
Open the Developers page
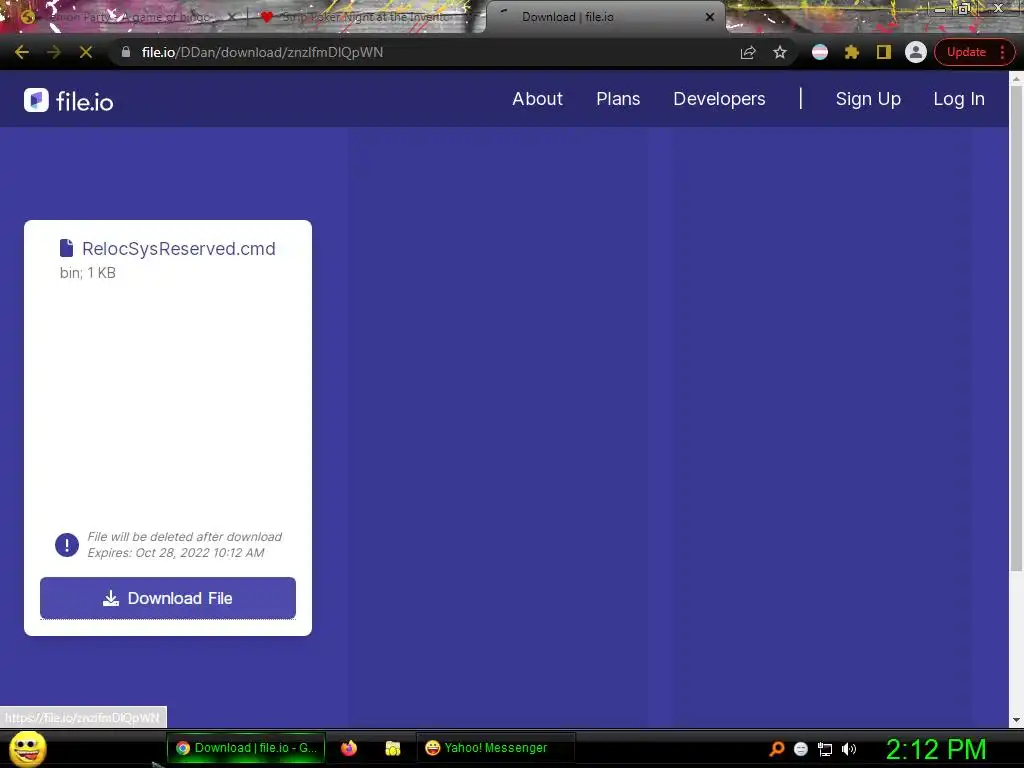pos(719,99)
